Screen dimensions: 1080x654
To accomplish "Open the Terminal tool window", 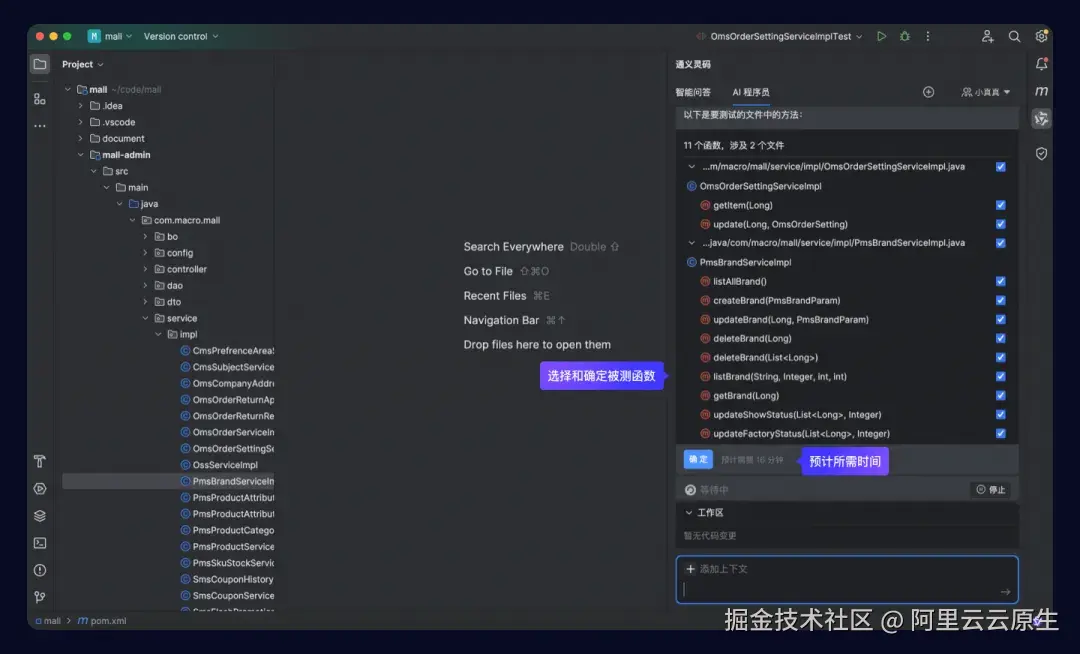I will click(39, 544).
